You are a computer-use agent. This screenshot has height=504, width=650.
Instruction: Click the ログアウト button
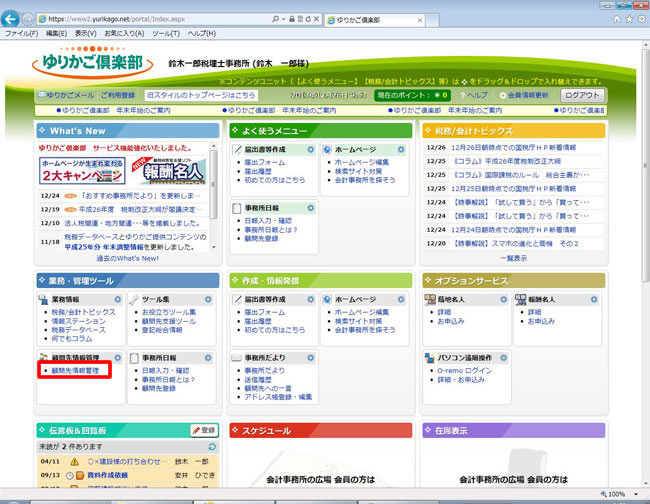coord(582,94)
